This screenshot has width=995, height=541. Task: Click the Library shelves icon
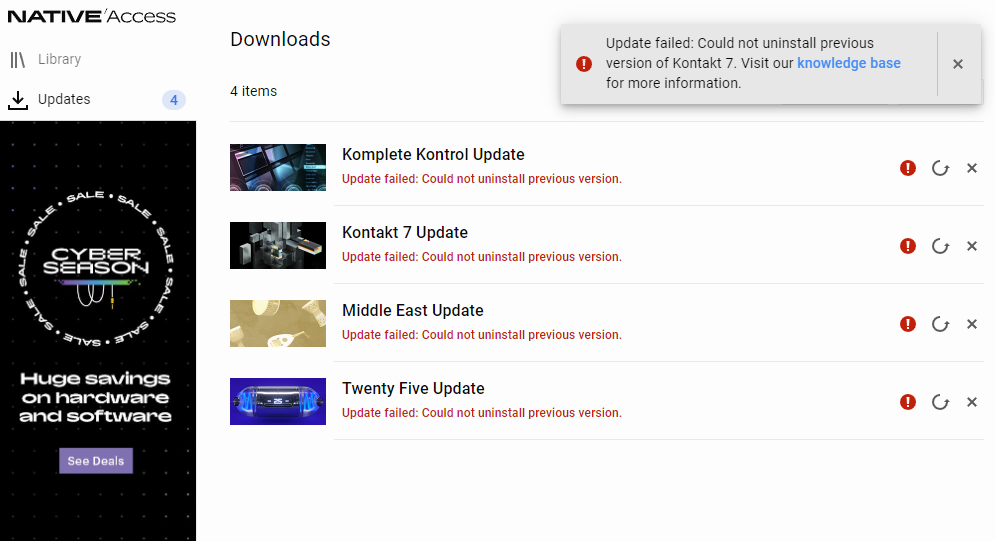tap(18, 60)
